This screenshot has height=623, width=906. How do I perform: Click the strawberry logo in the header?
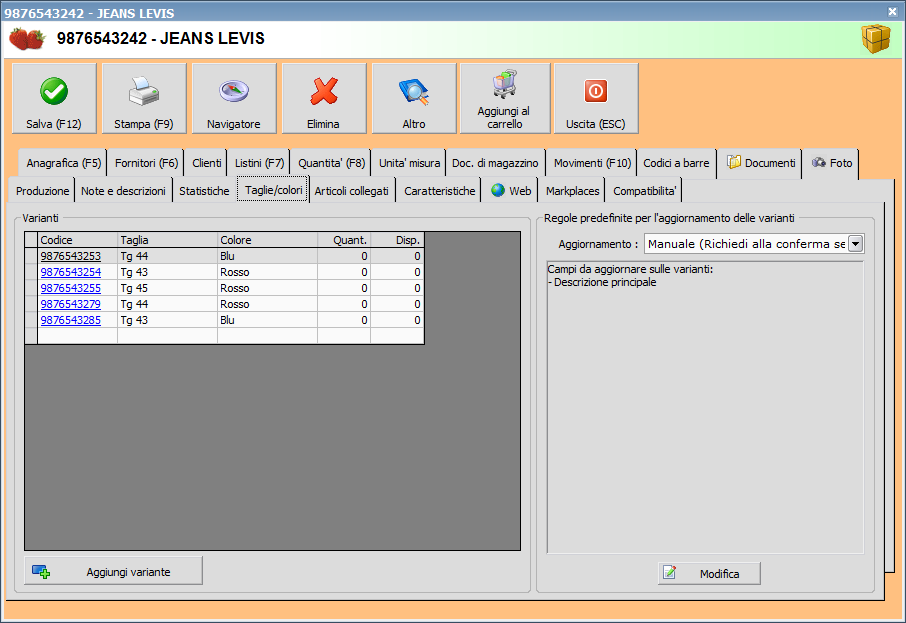pos(27,39)
